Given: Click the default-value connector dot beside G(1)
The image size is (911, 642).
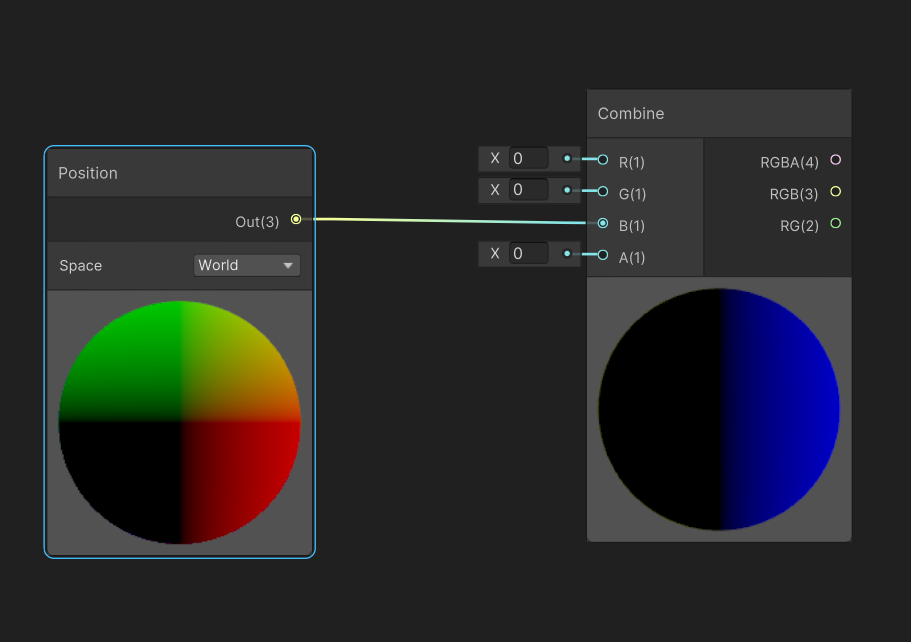Looking at the screenshot, I should click(x=567, y=190).
